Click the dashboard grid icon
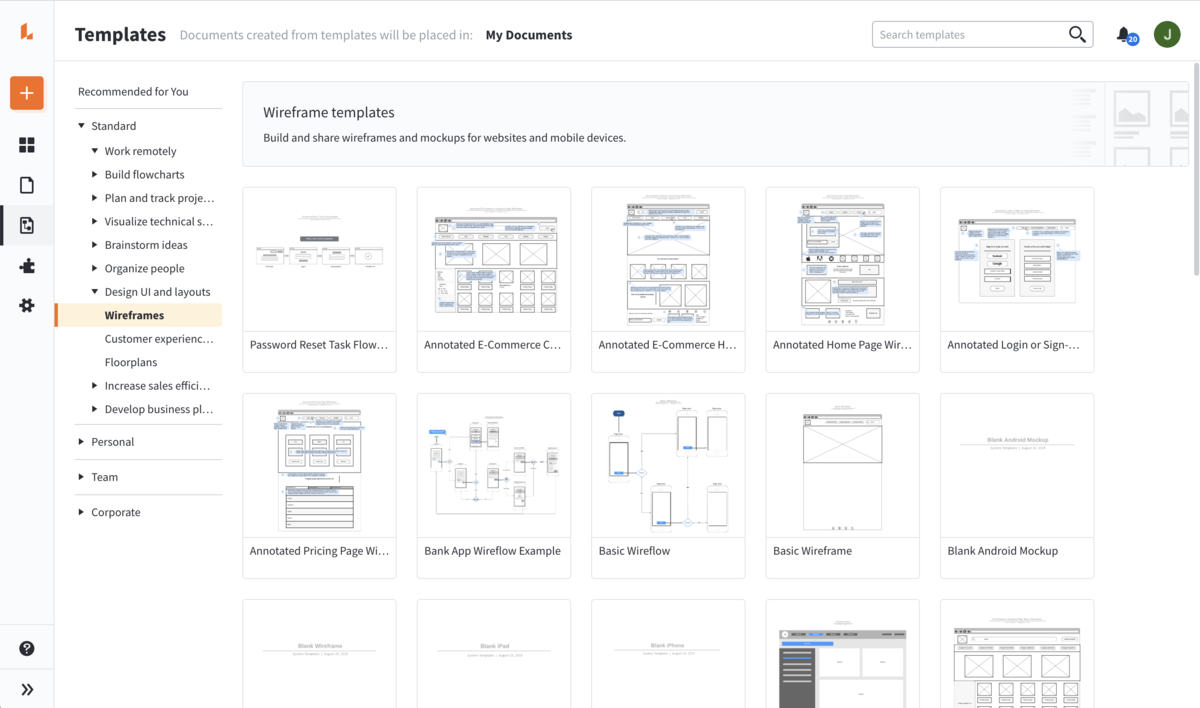1200x708 pixels. [26, 144]
